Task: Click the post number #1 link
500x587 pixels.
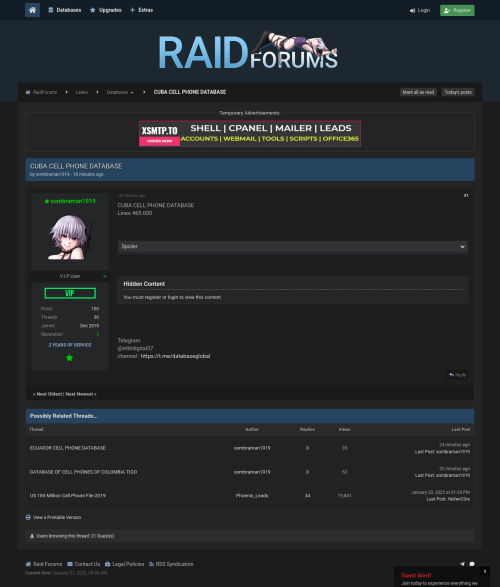Action: click(x=466, y=195)
